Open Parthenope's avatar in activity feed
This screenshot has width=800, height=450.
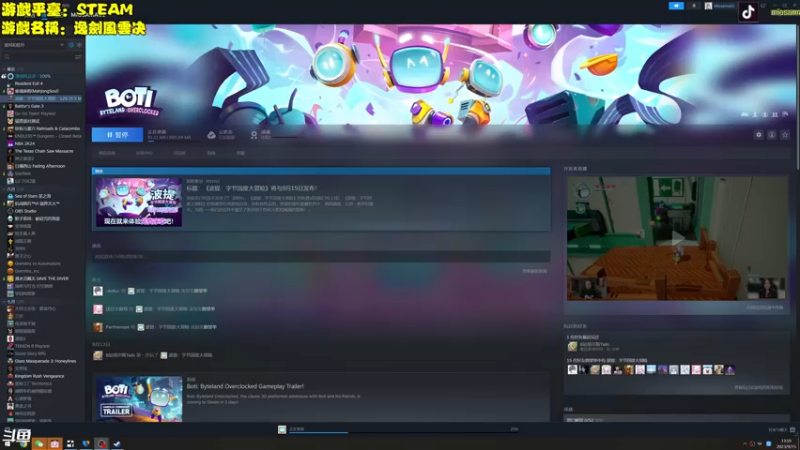98,327
